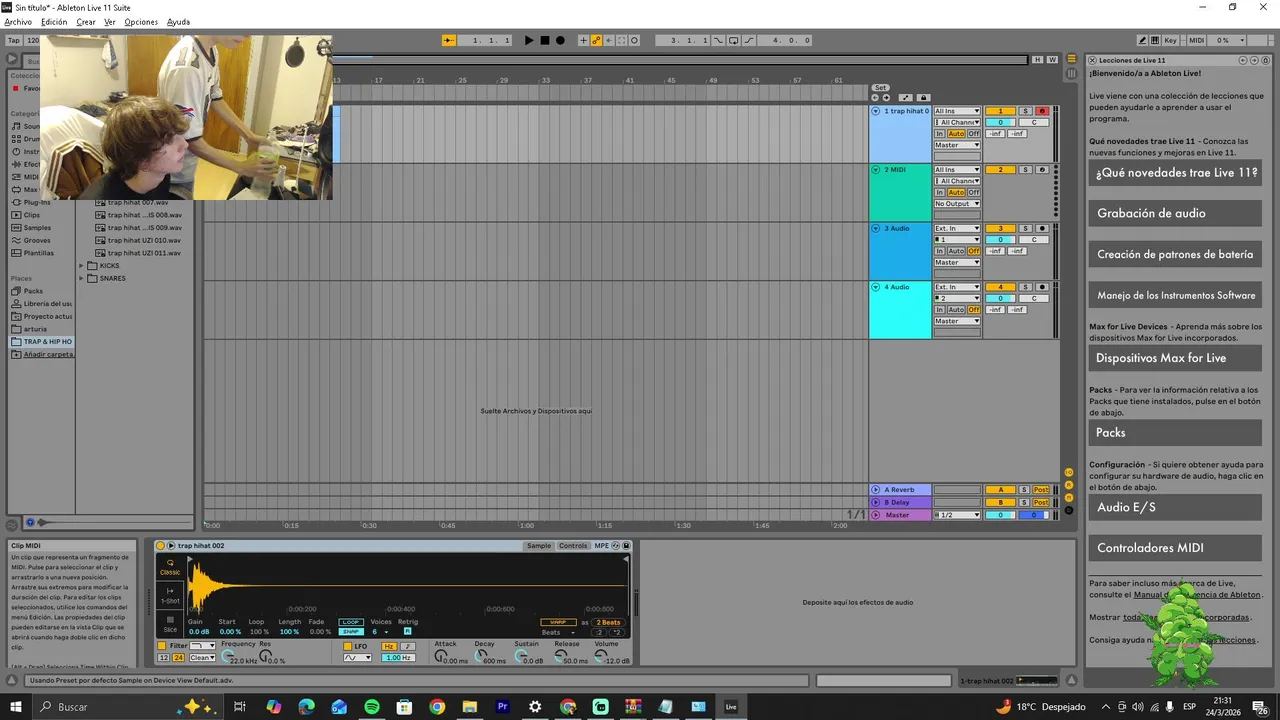The width and height of the screenshot is (1280, 720).
Task: Open All Ins dropdown on trap hihat track
Action: point(957,111)
